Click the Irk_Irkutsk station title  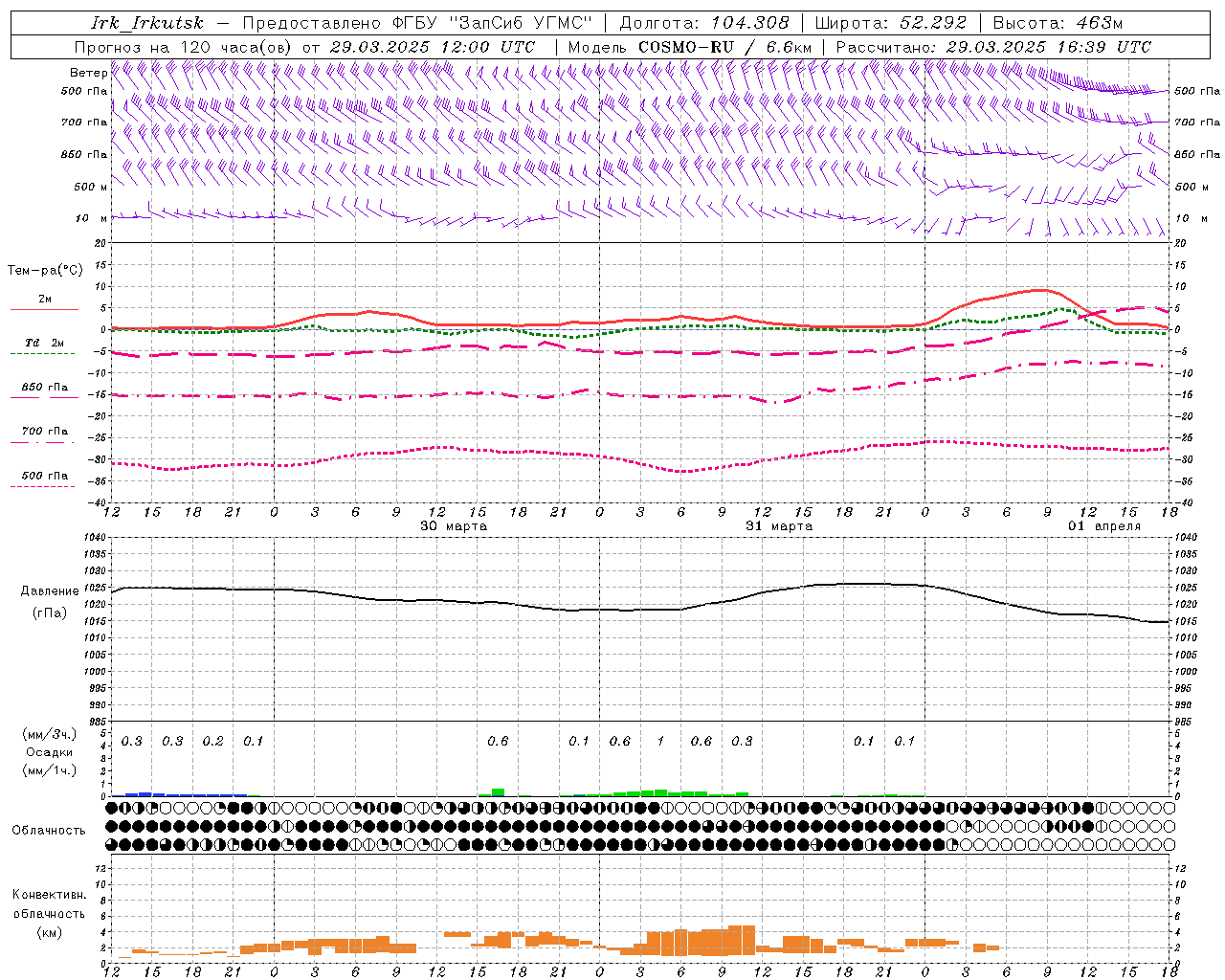click(x=146, y=23)
